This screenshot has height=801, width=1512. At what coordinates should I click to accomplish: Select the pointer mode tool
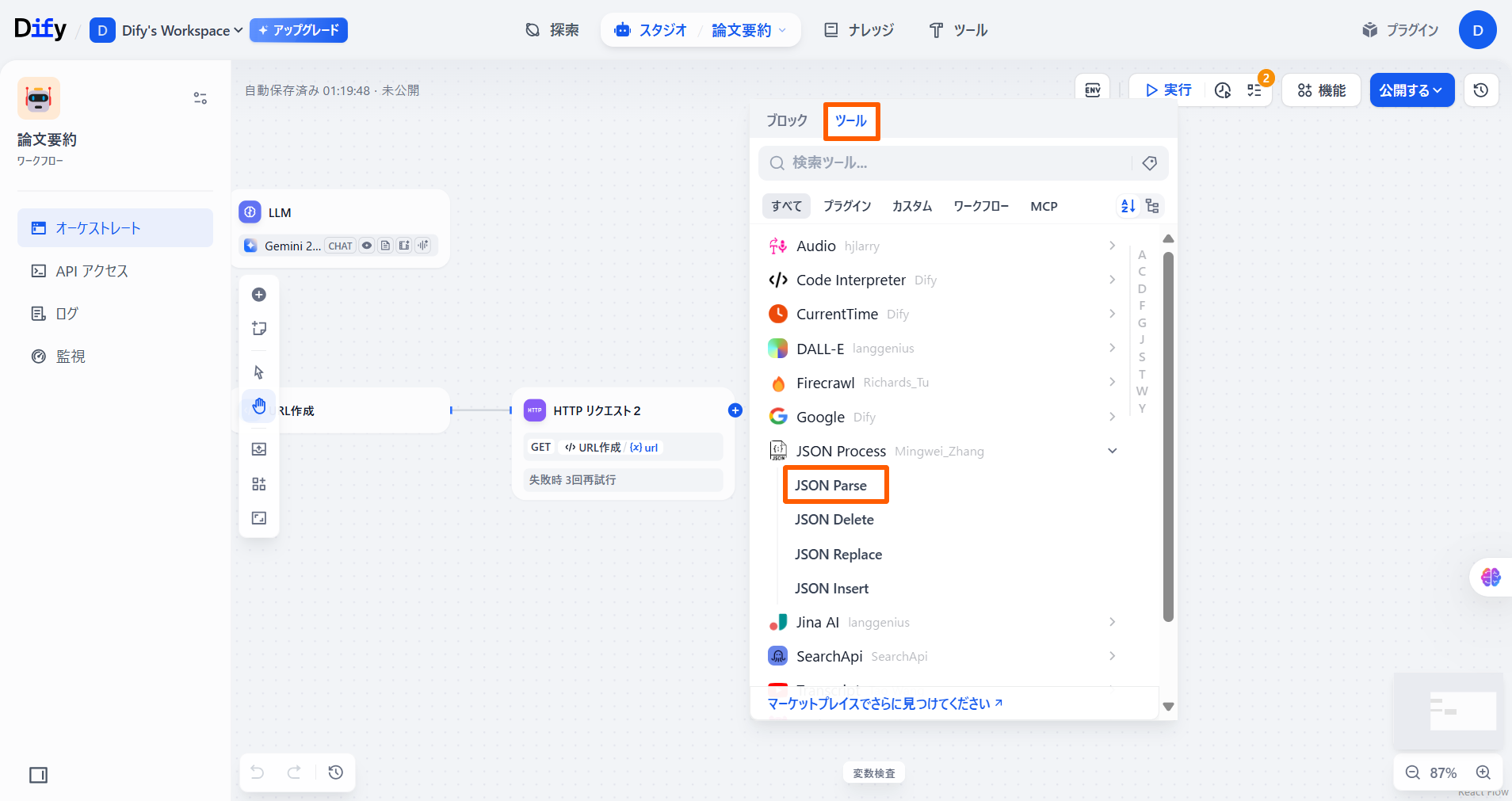click(x=259, y=372)
